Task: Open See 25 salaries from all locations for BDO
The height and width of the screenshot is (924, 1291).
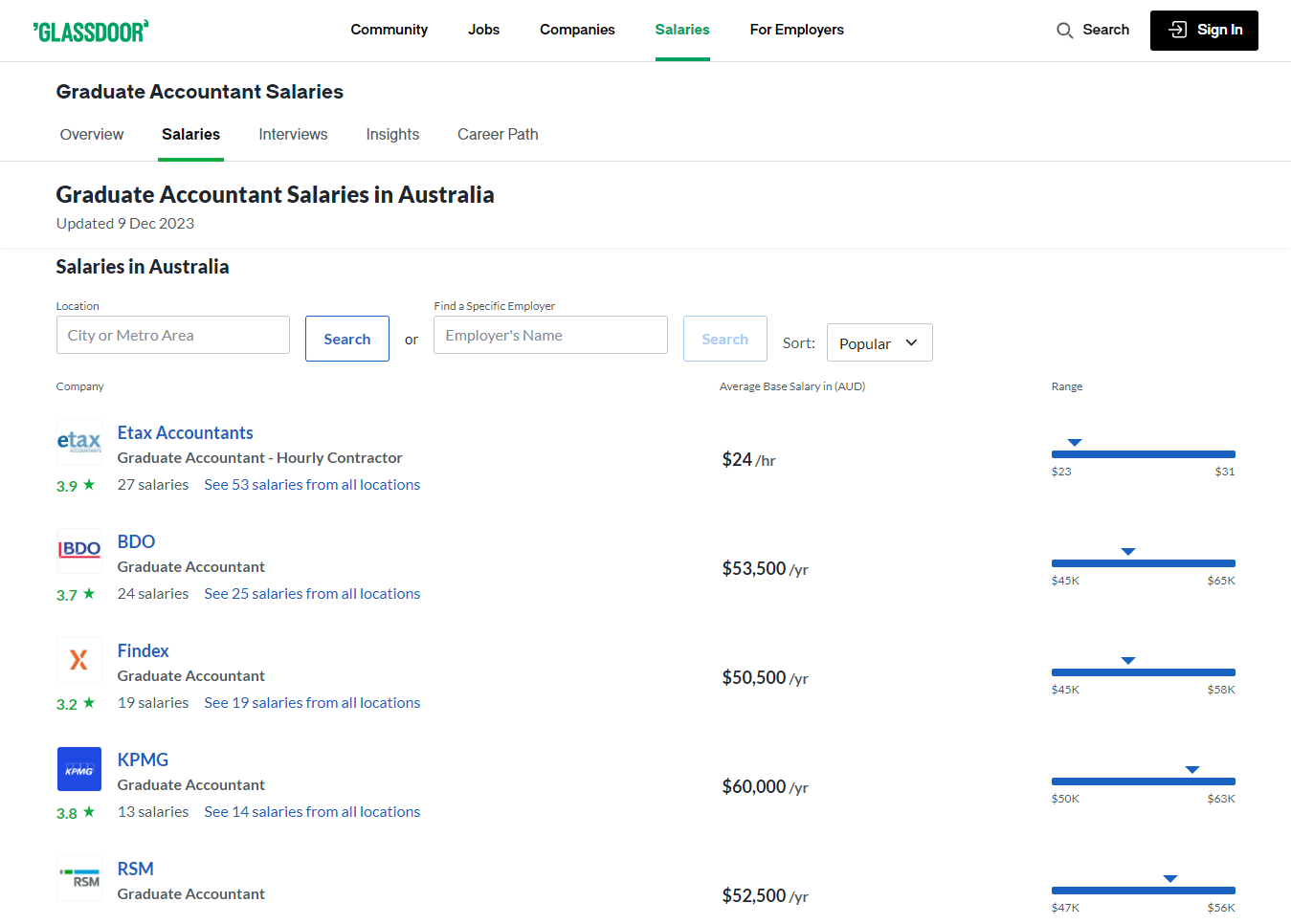Action: pyautogui.click(x=312, y=593)
